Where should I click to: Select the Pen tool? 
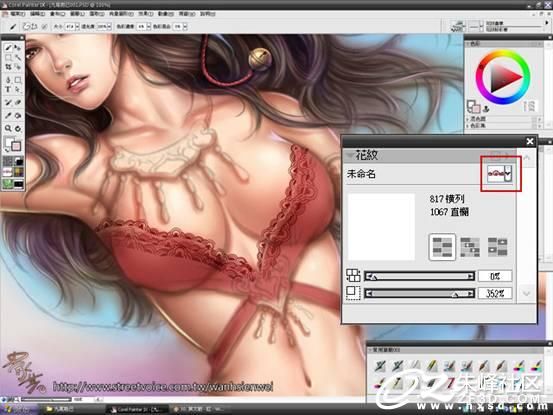tap(8, 80)
